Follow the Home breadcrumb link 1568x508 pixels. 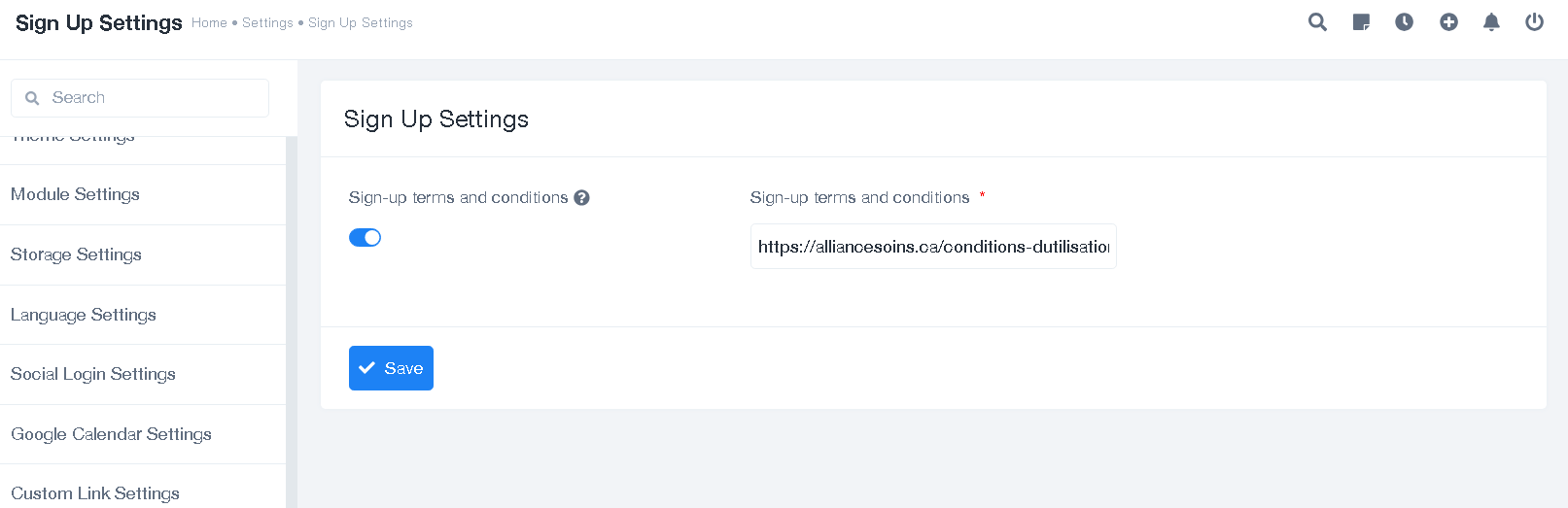click(209, 22)
